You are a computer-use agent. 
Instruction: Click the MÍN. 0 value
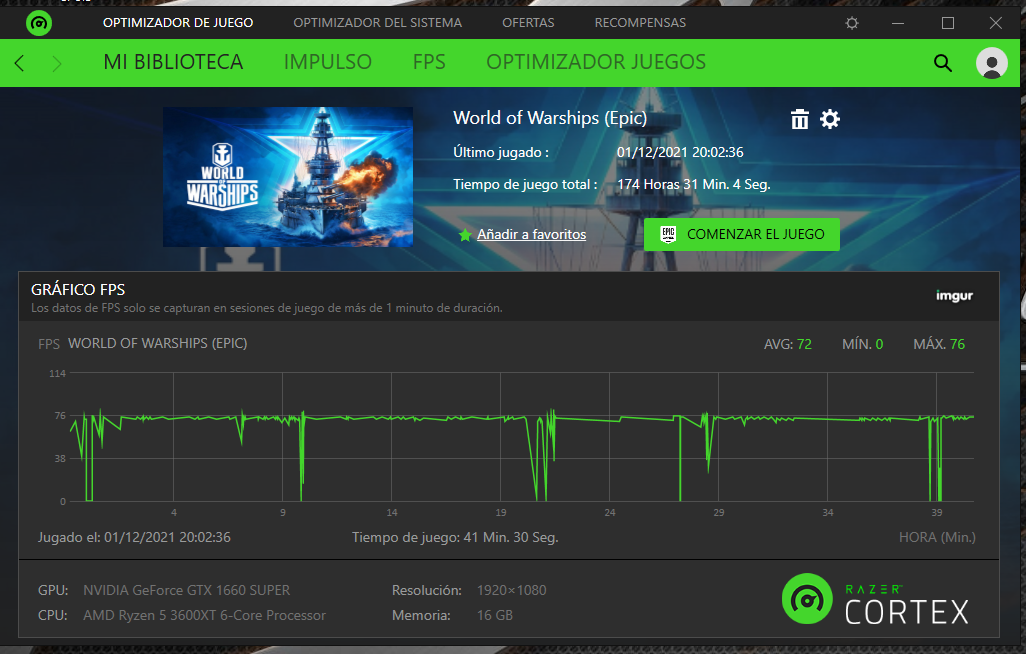(x=862, y=344)
